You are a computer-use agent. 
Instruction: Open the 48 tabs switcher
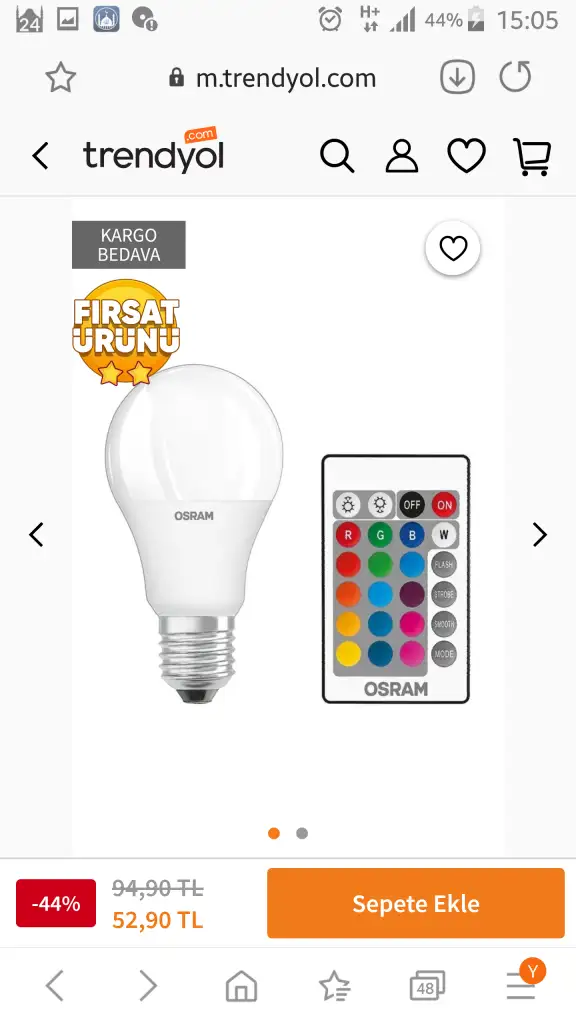pos(427,985)
